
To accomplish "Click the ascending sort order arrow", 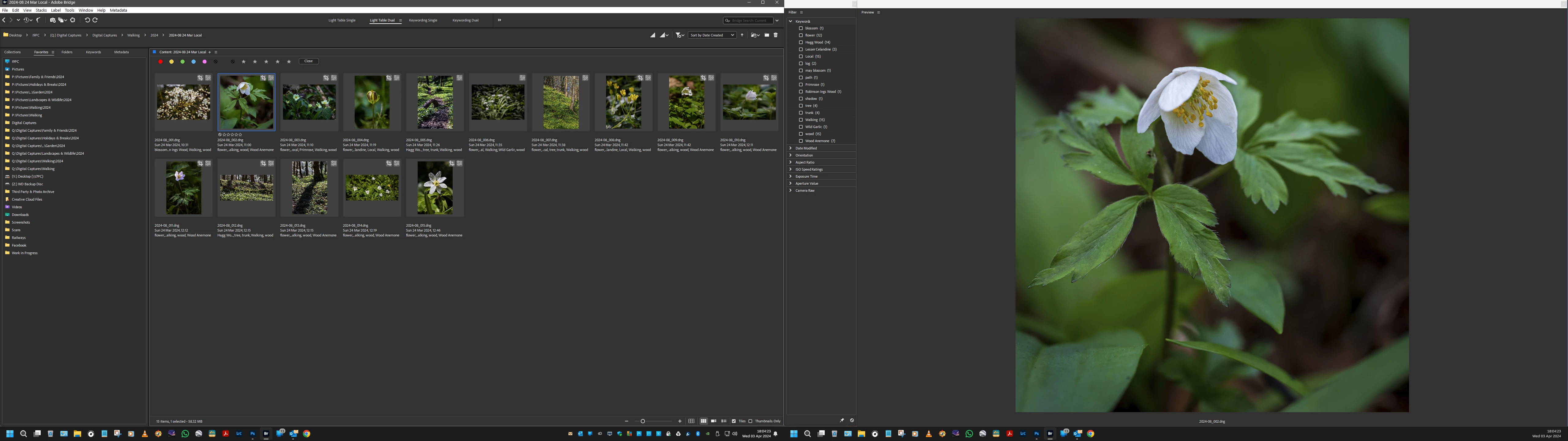I will coord(742,35).
